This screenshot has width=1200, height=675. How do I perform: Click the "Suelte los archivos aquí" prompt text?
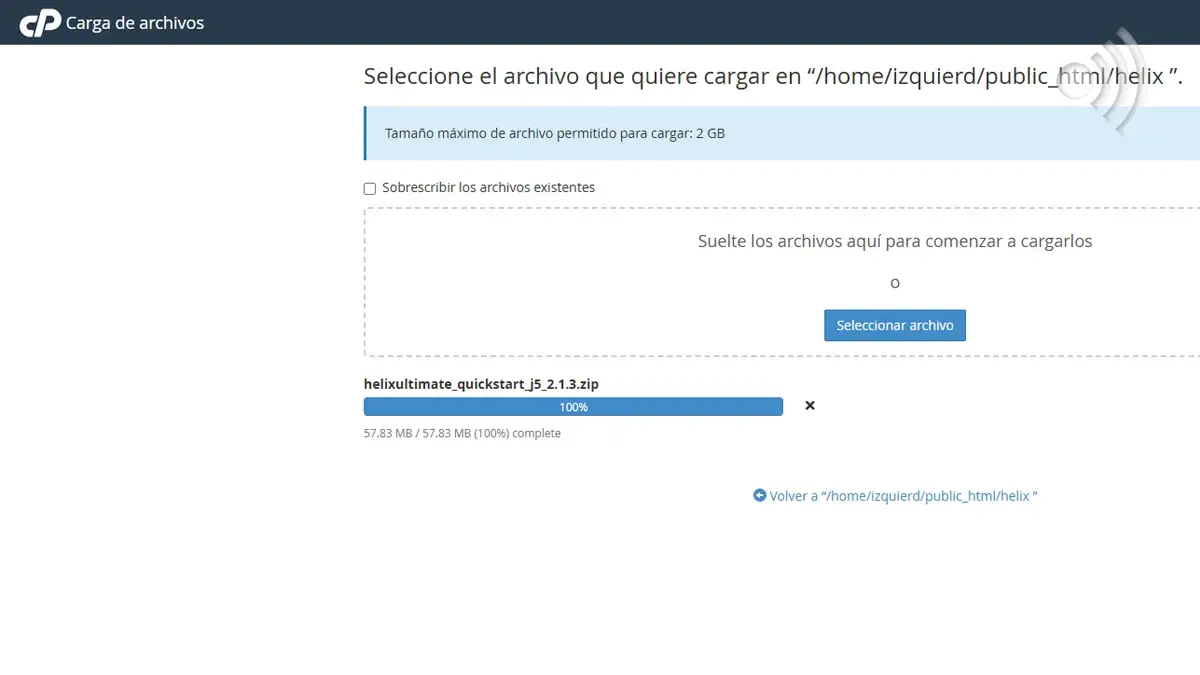894,241
